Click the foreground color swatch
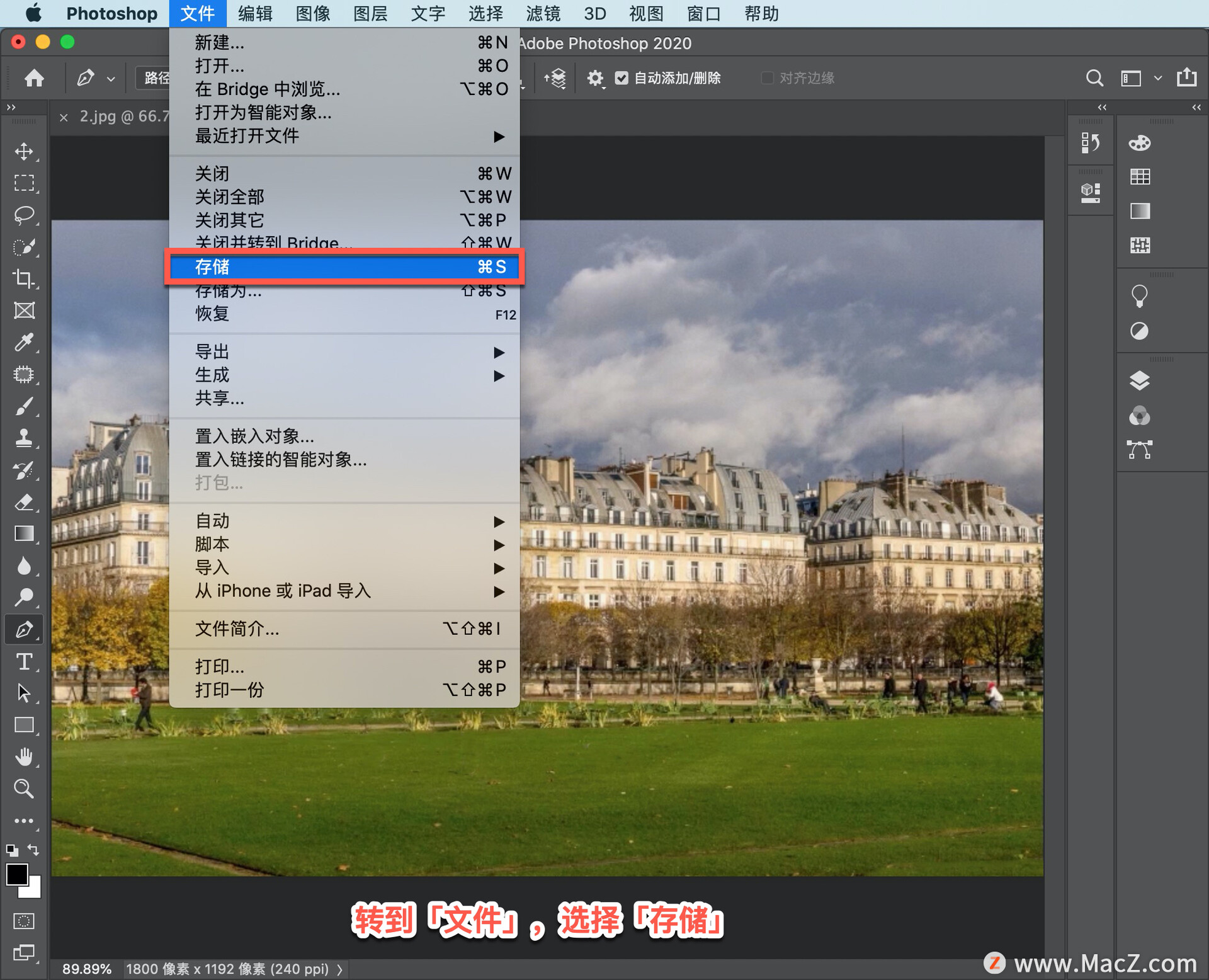Viewport: 1209px width, 980px height. [16, 875]
